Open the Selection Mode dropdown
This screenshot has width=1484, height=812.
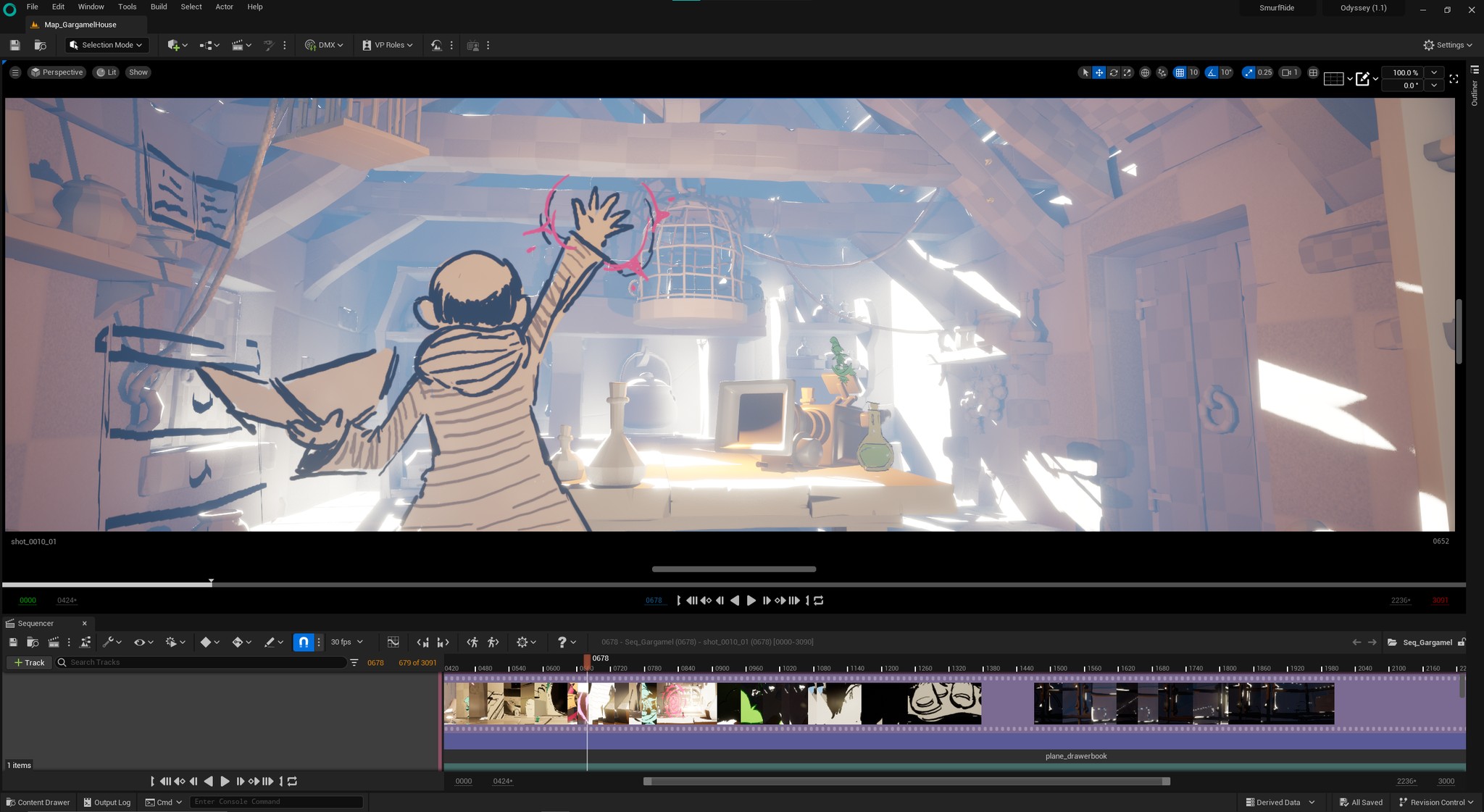107,45
